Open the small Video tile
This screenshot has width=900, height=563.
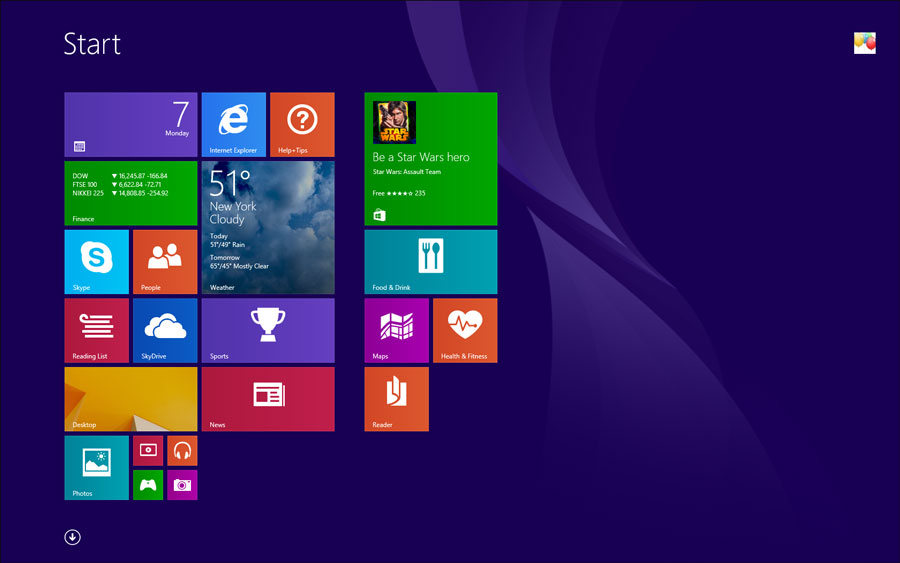coord(148,451)
